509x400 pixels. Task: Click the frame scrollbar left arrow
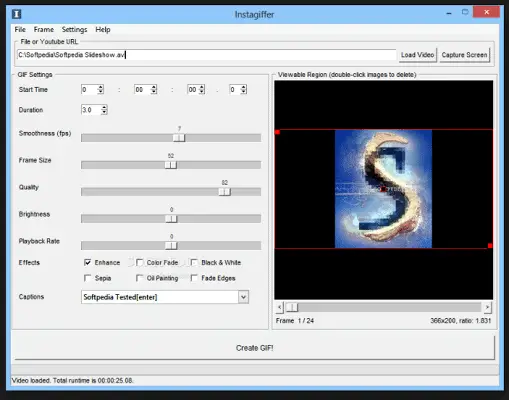(x=280, y=307)
